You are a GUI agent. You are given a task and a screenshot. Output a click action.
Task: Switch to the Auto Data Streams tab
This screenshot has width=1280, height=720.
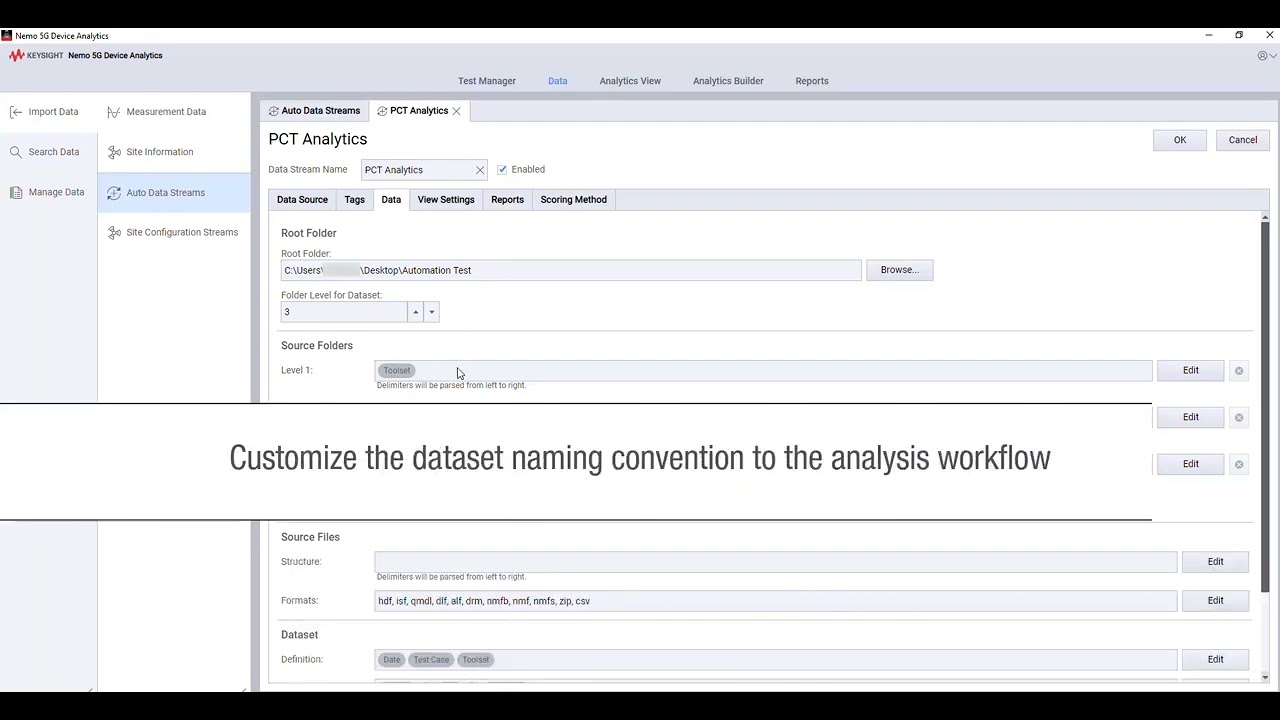tap(314, 111)
